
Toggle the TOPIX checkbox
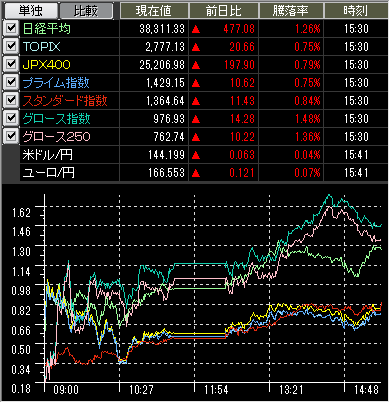pyautogui.click(x=11, y=46)
